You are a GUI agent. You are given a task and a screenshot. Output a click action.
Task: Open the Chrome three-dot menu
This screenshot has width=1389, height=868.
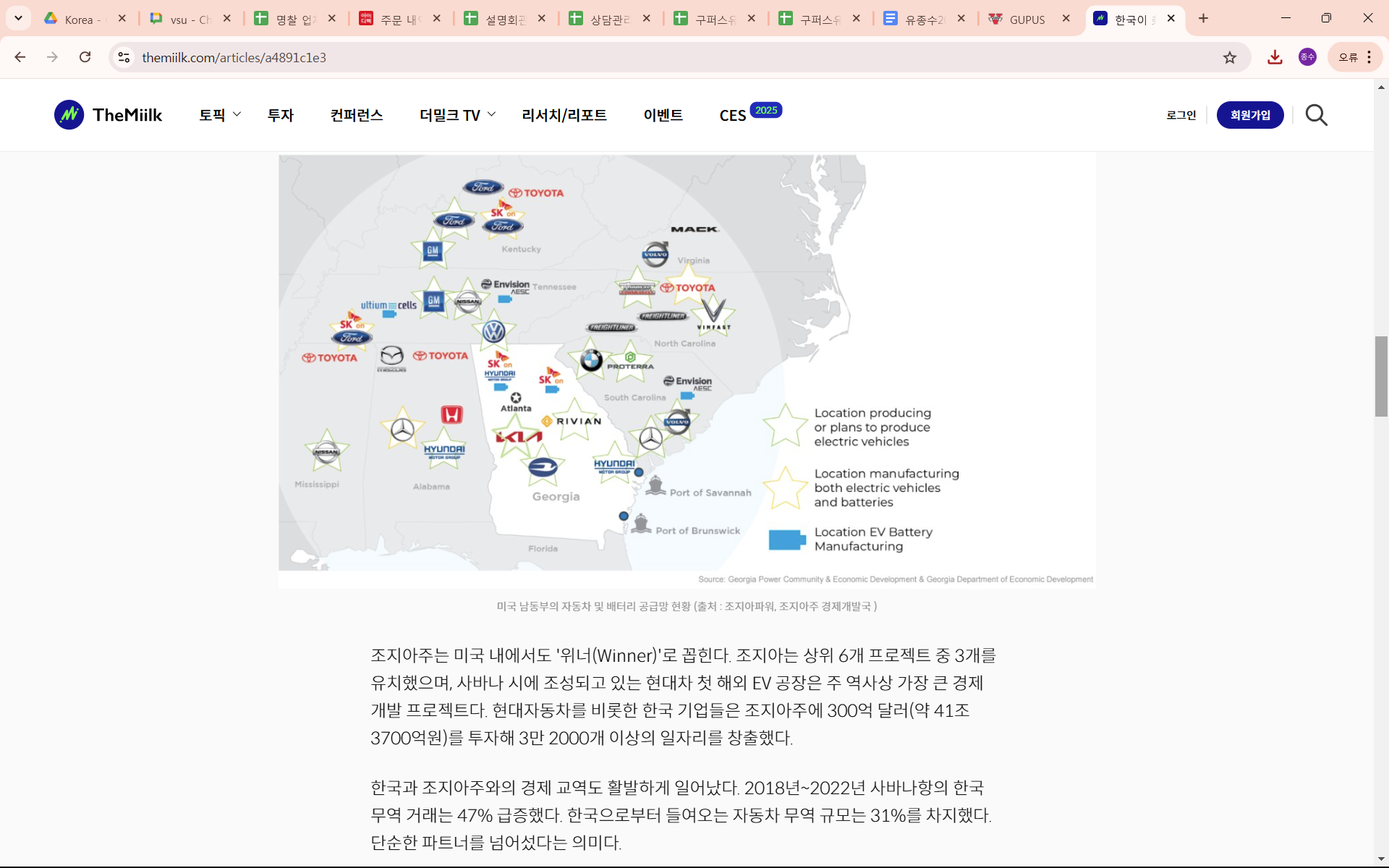(1369, 57)
